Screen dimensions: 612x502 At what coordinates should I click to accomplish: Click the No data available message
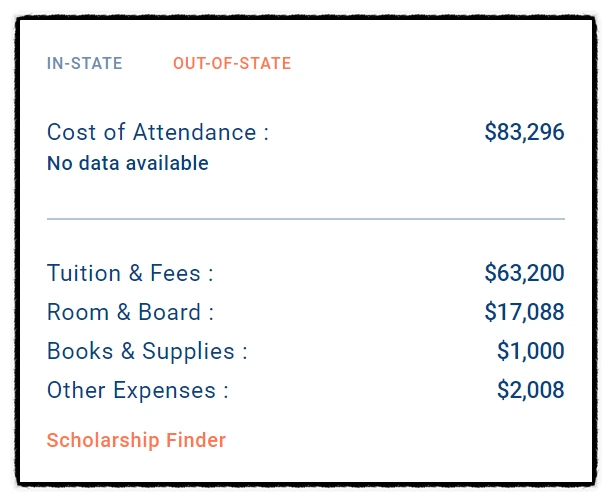click(x=128, y=163)
